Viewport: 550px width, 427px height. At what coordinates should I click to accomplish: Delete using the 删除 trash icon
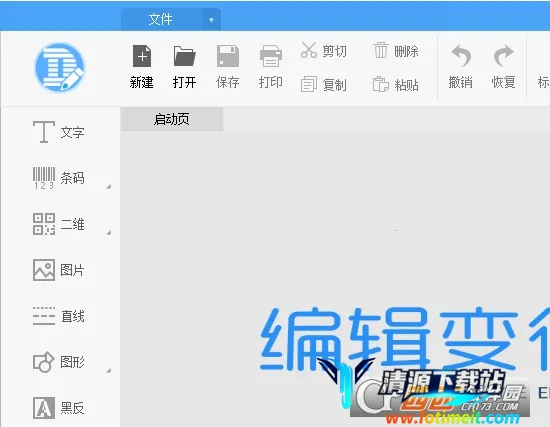tap(381, 51)
